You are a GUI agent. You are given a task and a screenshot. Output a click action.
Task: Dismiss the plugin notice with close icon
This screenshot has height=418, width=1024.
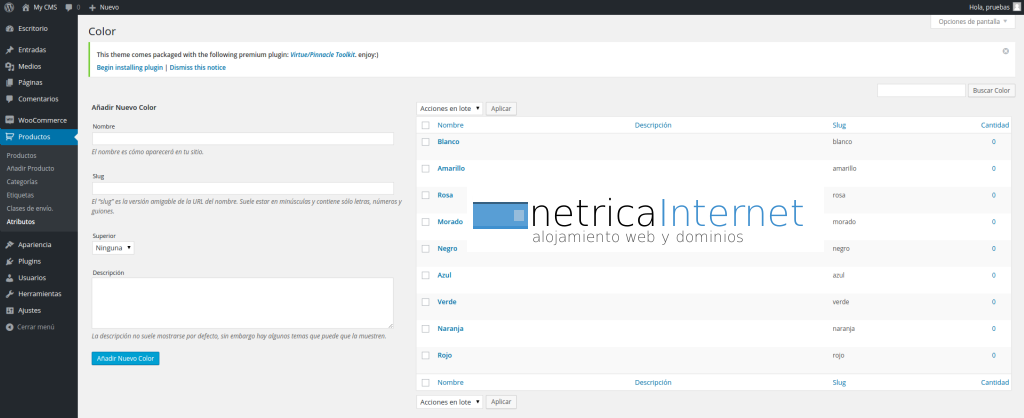(x=1005, y=50)
